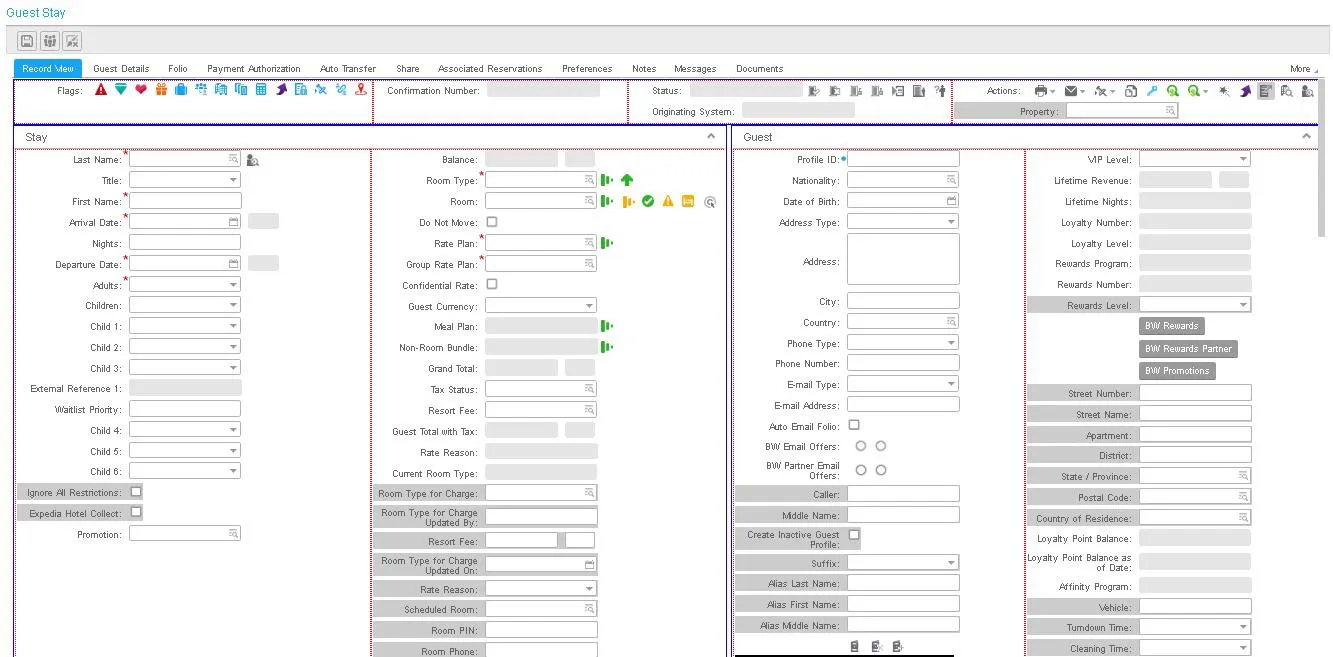The width and height of the screenshot is (1333, 657).
Task: Click the green diamond flag icon
Action: coord(121,90)
